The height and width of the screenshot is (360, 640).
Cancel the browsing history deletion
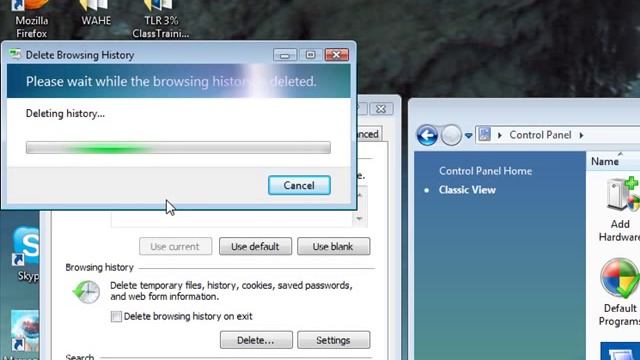[299, 185]
